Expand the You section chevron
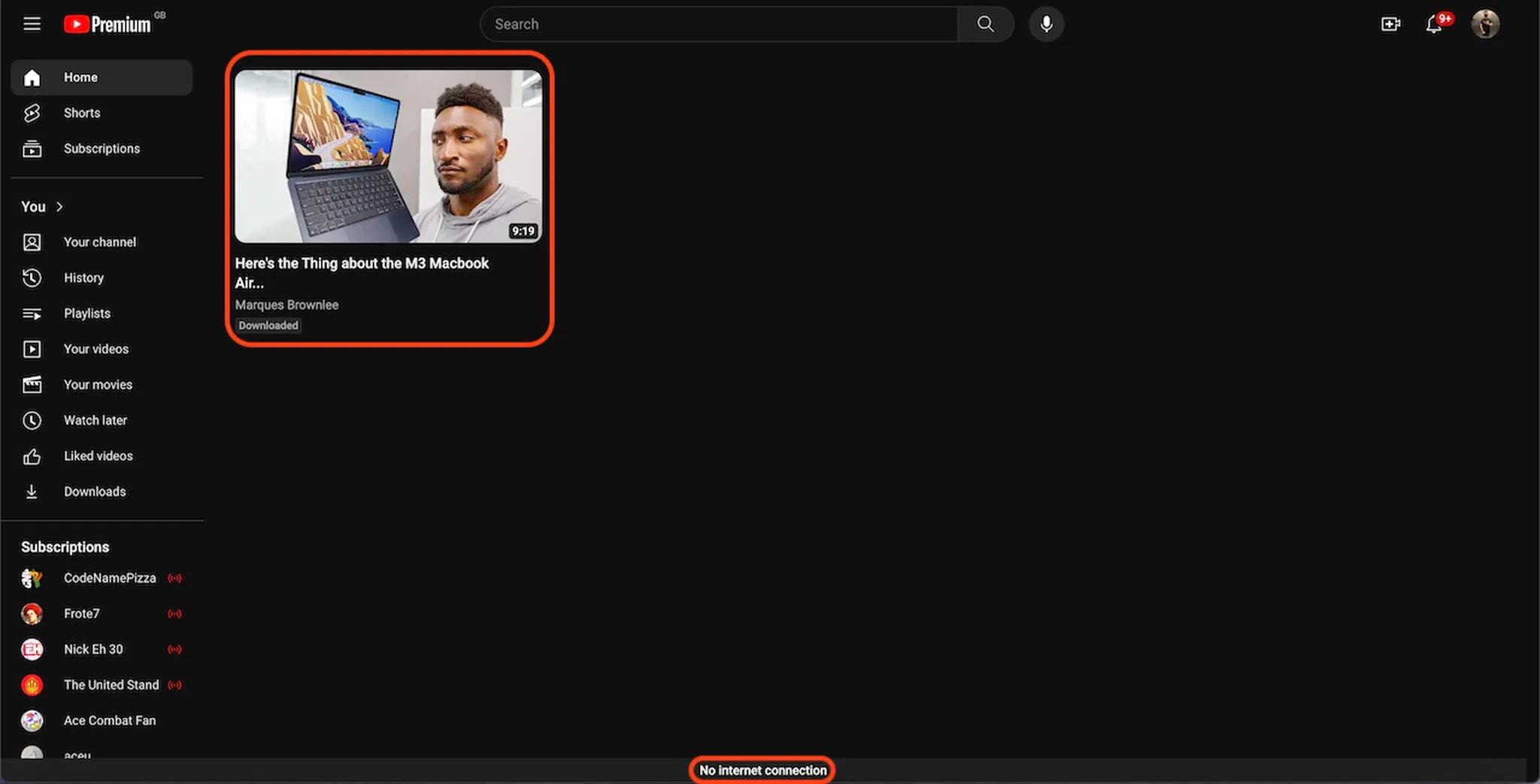The height and width of the screenshot is (784, 1540). pyautogui.click(x=59, y=207)
